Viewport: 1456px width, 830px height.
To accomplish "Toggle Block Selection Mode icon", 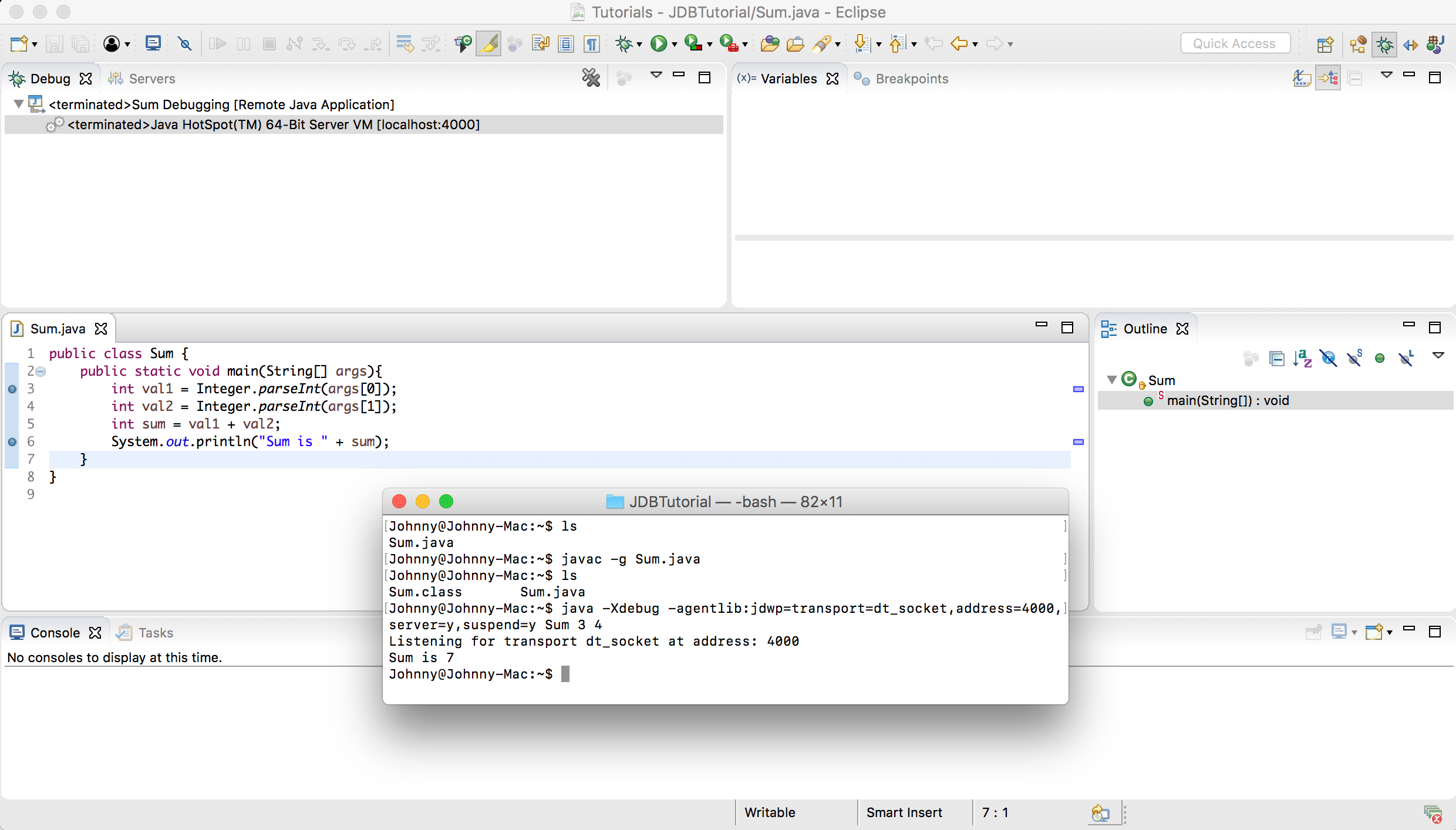I will coord(566,43).
